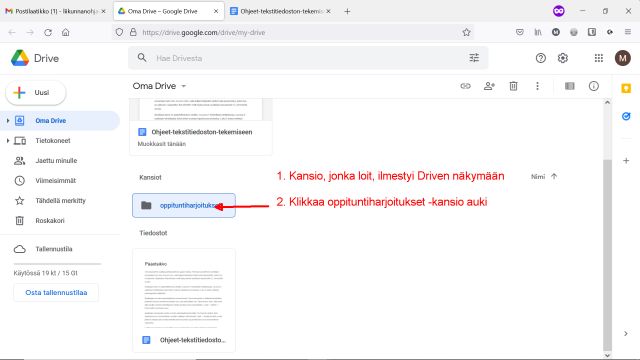Viewport: 640px width, 360px height.
Task: Show details info icon
Action: [x=593, y=86]
